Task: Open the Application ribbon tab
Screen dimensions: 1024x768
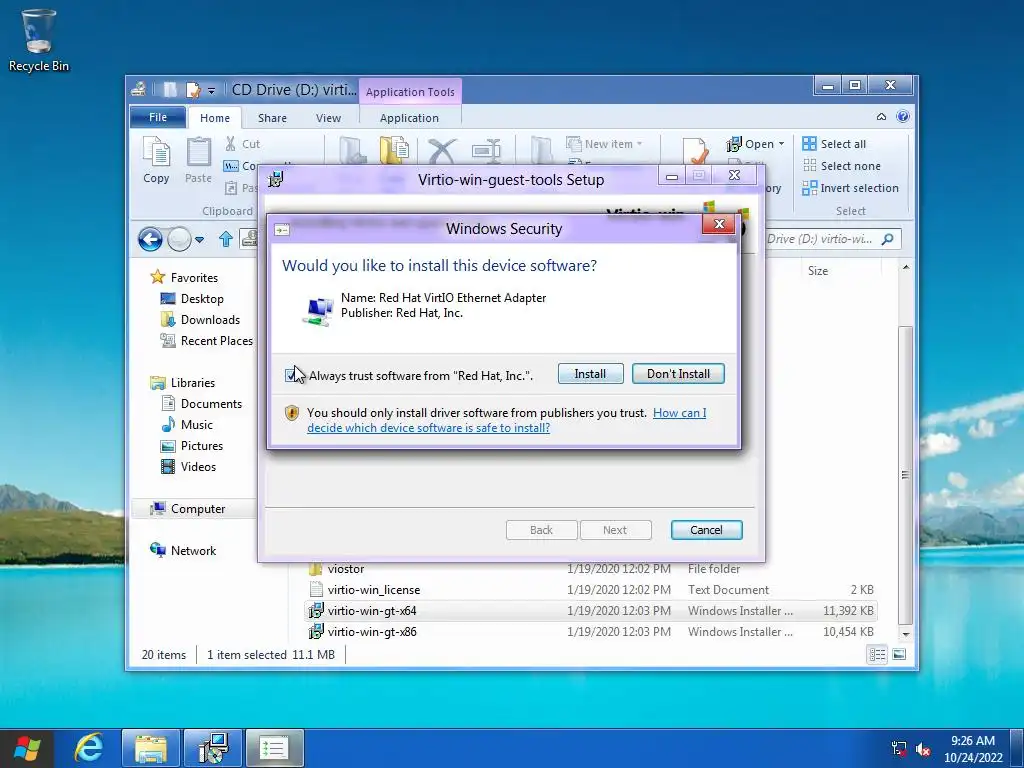Action: [409, 118]
